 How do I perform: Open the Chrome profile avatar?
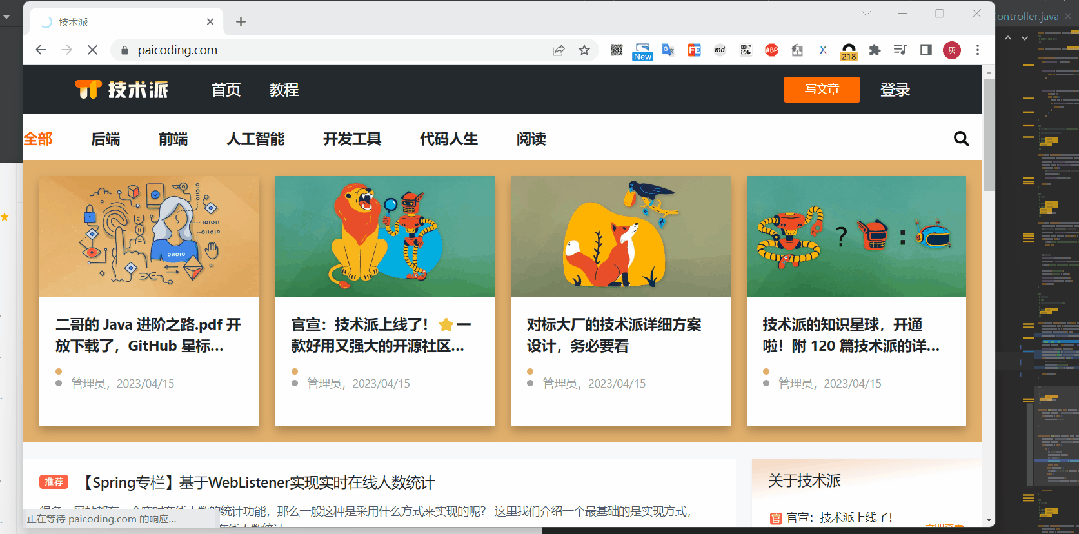[952, 50]
